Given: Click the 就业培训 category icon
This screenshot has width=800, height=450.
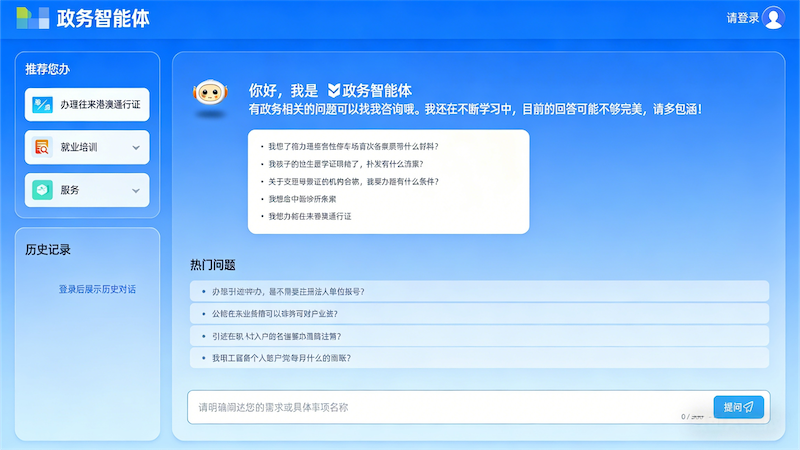Looking at the screenshot, I should [42, 147].
